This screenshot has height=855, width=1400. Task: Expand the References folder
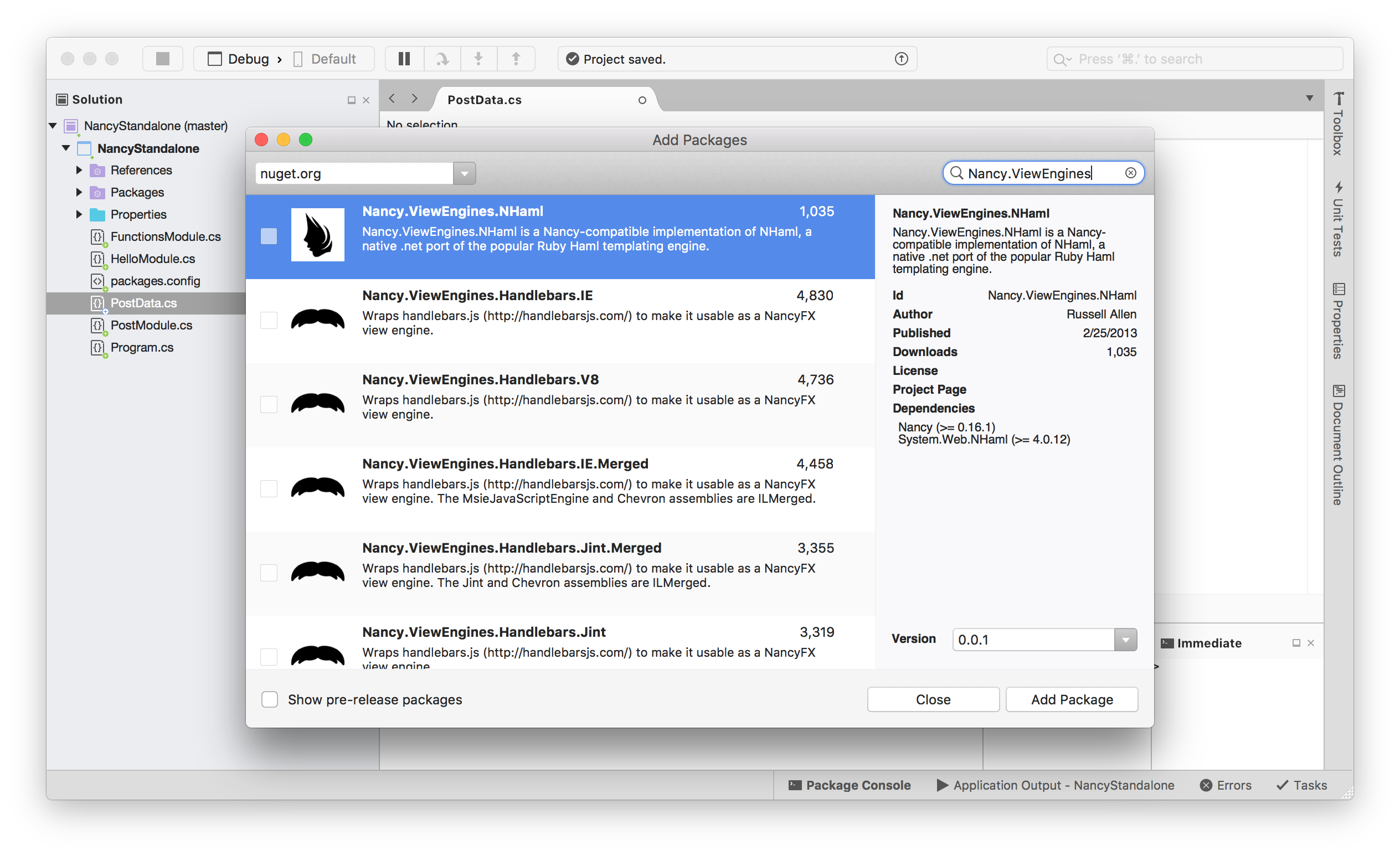click(x=79, y=170)
